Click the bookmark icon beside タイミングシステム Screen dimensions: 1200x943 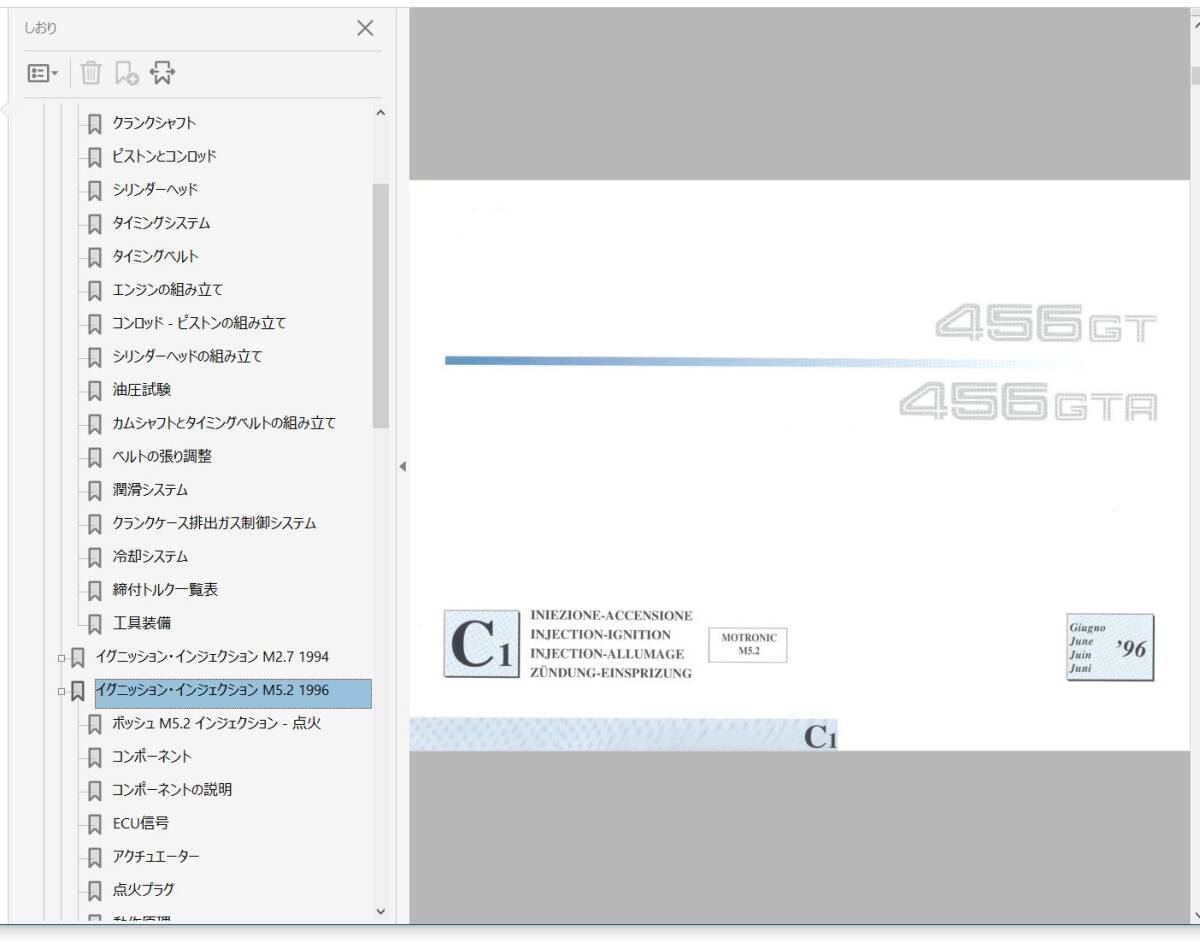(x=95, y=224)
